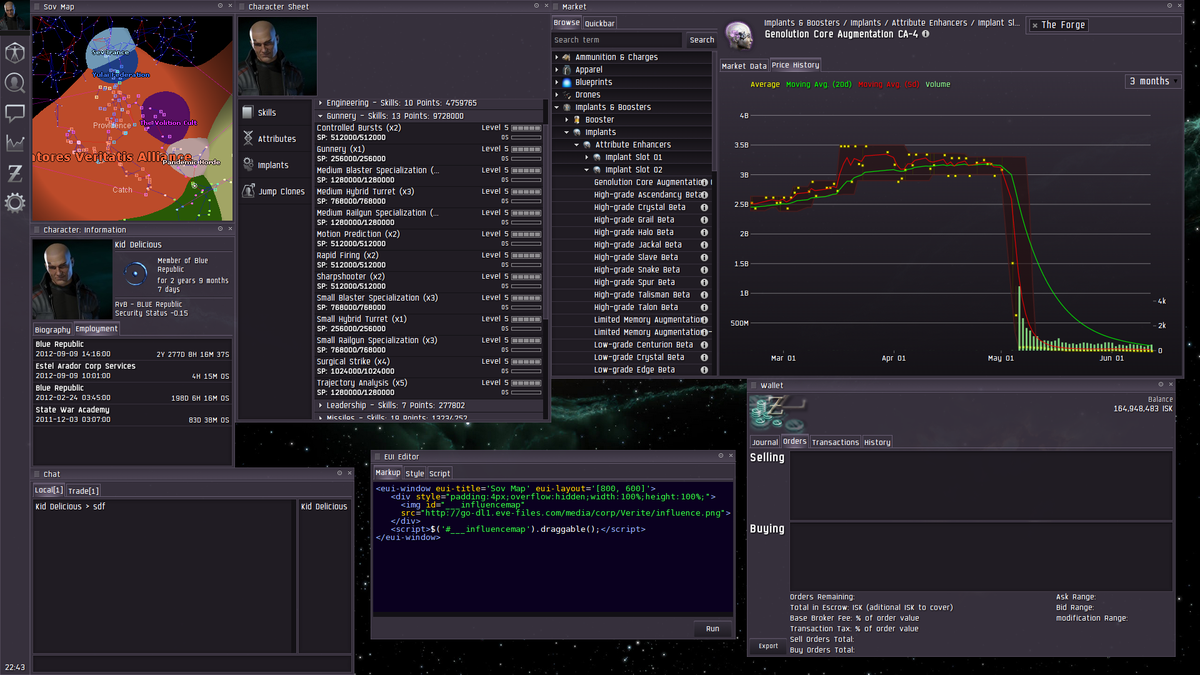Viewport: 1200px width, 675px height.
Task: Toggle Volume series in chart legend
Action: (x=938, y=84)
